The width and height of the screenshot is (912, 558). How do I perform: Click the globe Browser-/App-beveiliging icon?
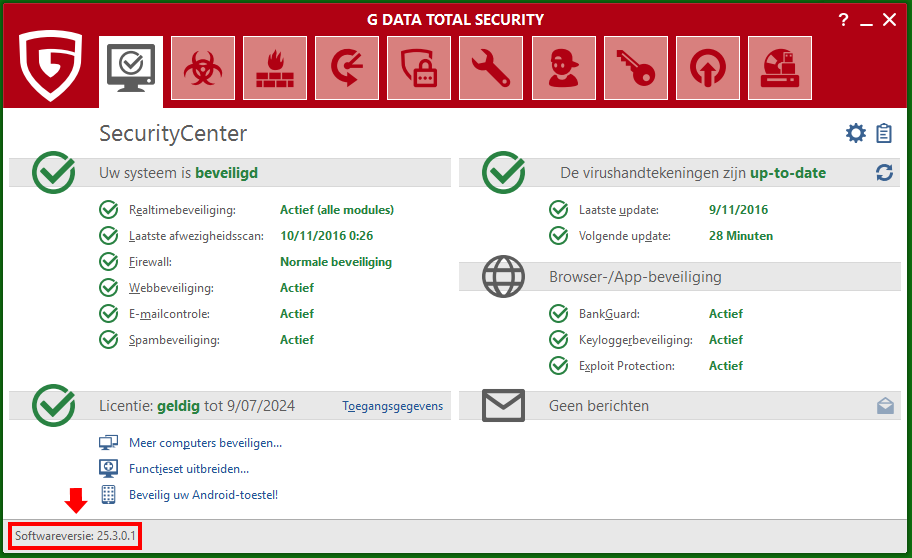coord(503,276)
